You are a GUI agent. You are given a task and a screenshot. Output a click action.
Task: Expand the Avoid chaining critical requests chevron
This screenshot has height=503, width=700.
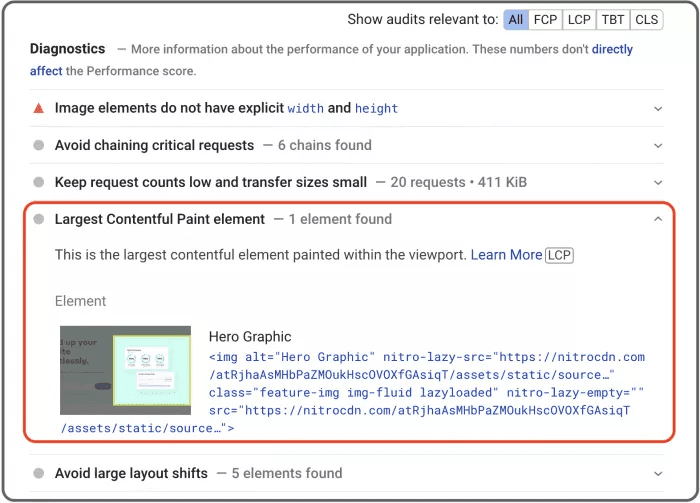tap(657, 145)
